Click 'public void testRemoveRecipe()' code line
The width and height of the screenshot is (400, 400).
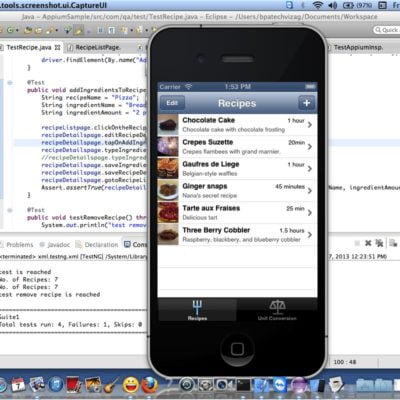(87, 218)
